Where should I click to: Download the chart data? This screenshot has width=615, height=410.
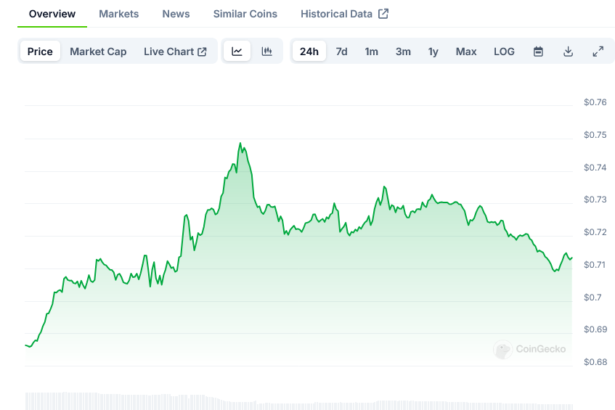(x=568, y=51)
